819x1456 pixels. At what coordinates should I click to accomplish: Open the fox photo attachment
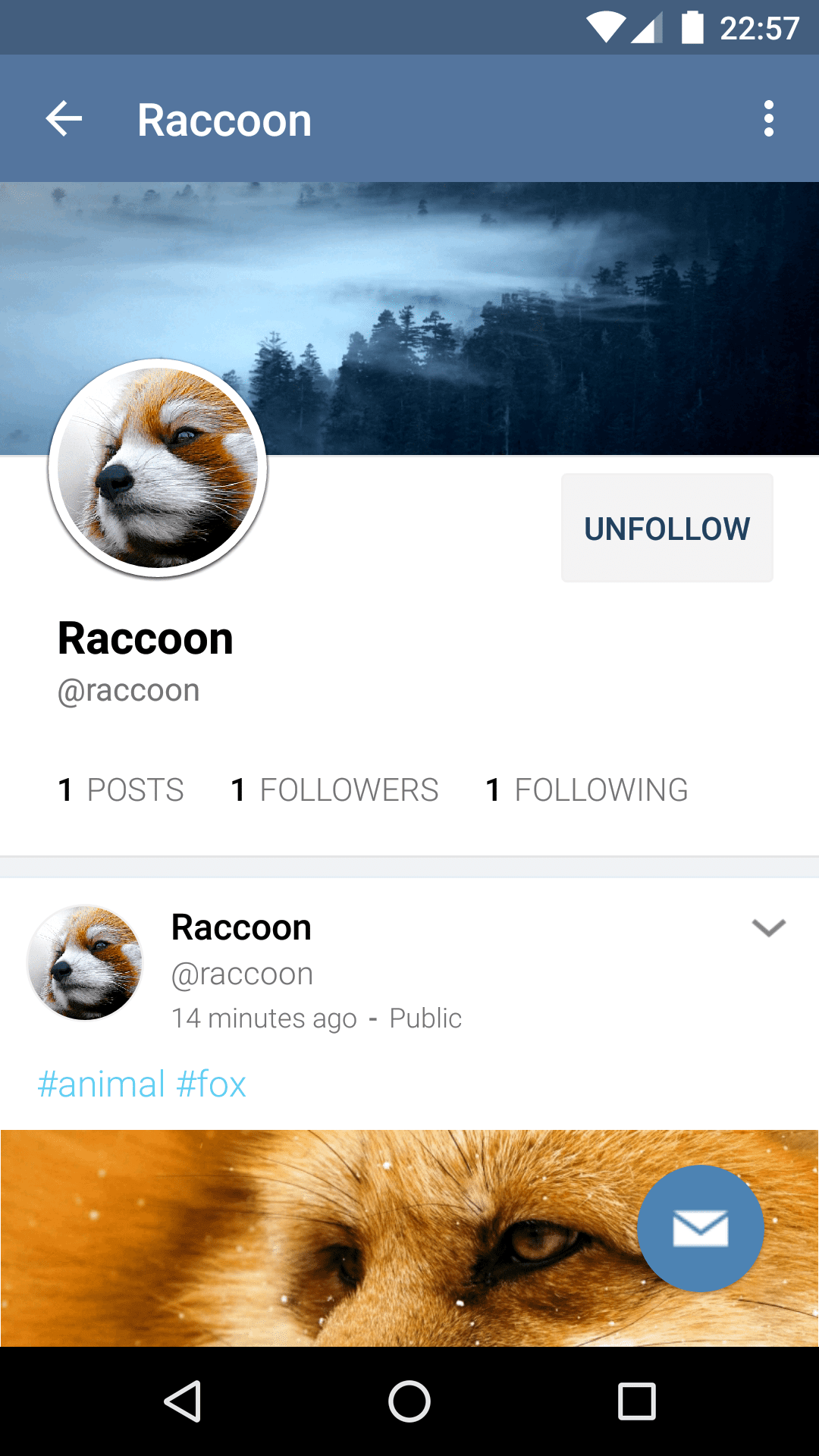409,1238
